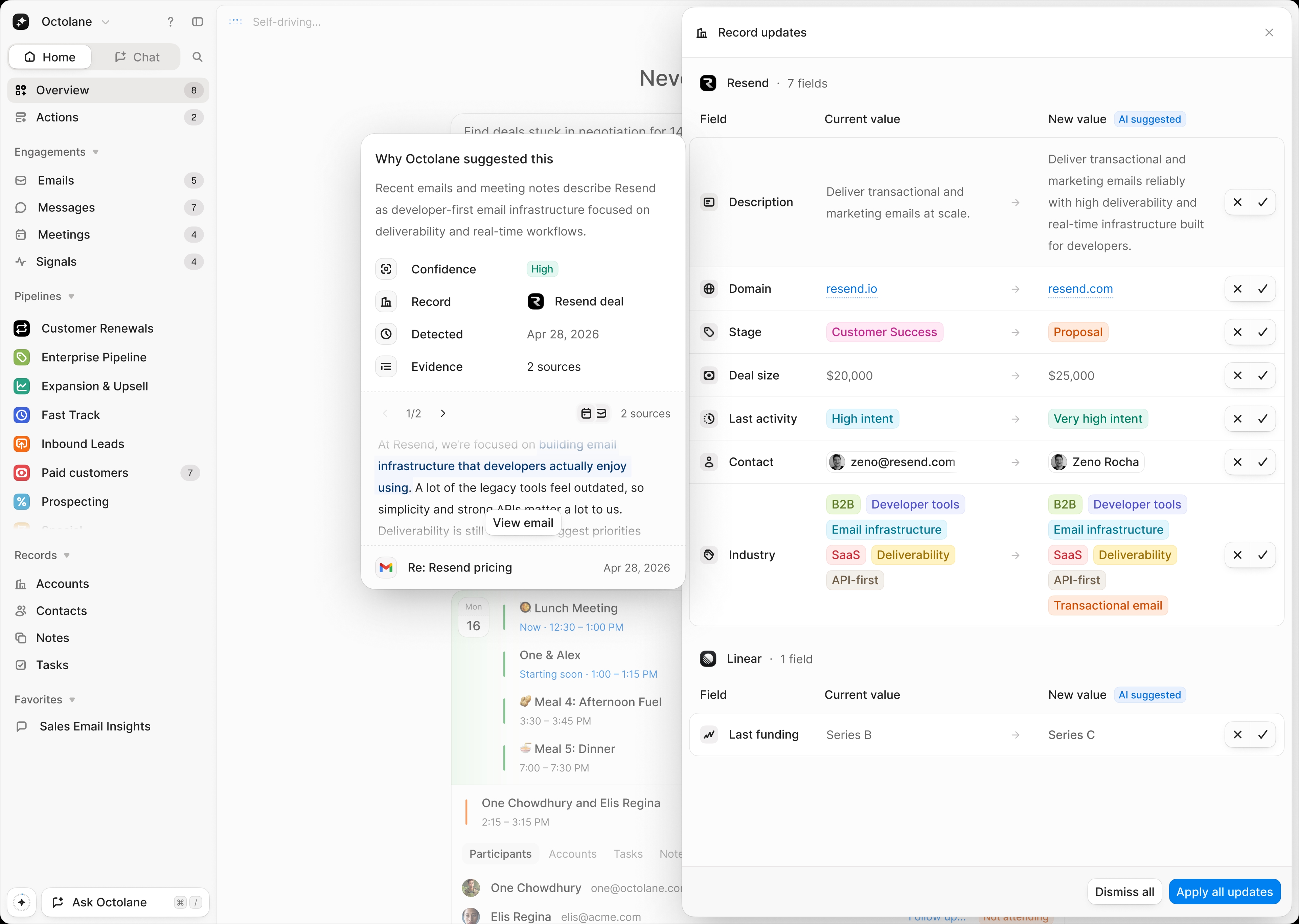
Task: Click the sources icons next to 2 sources
Action: point(594,414)
